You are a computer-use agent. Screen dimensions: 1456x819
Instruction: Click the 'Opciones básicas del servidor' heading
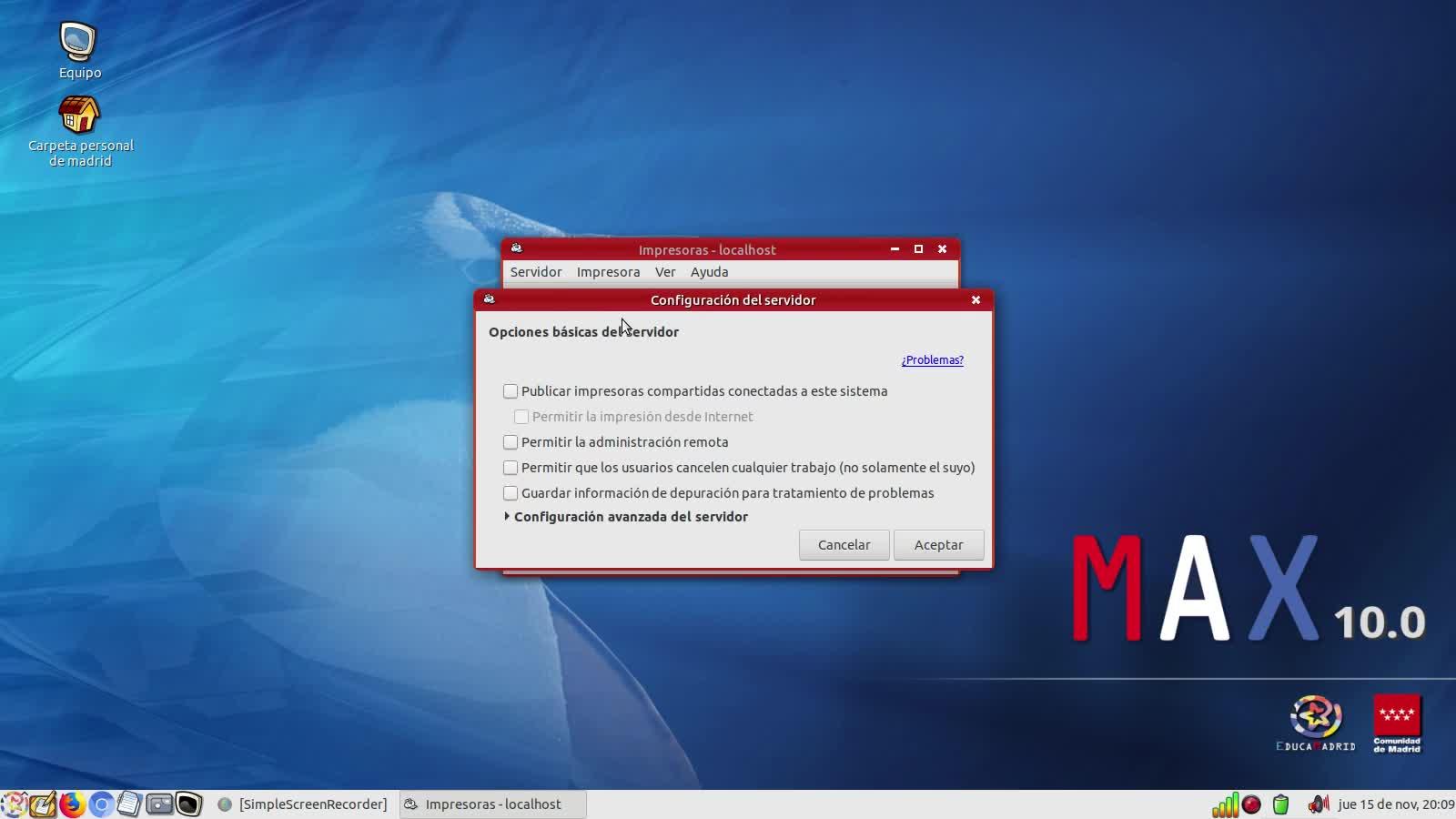(583, 332)
